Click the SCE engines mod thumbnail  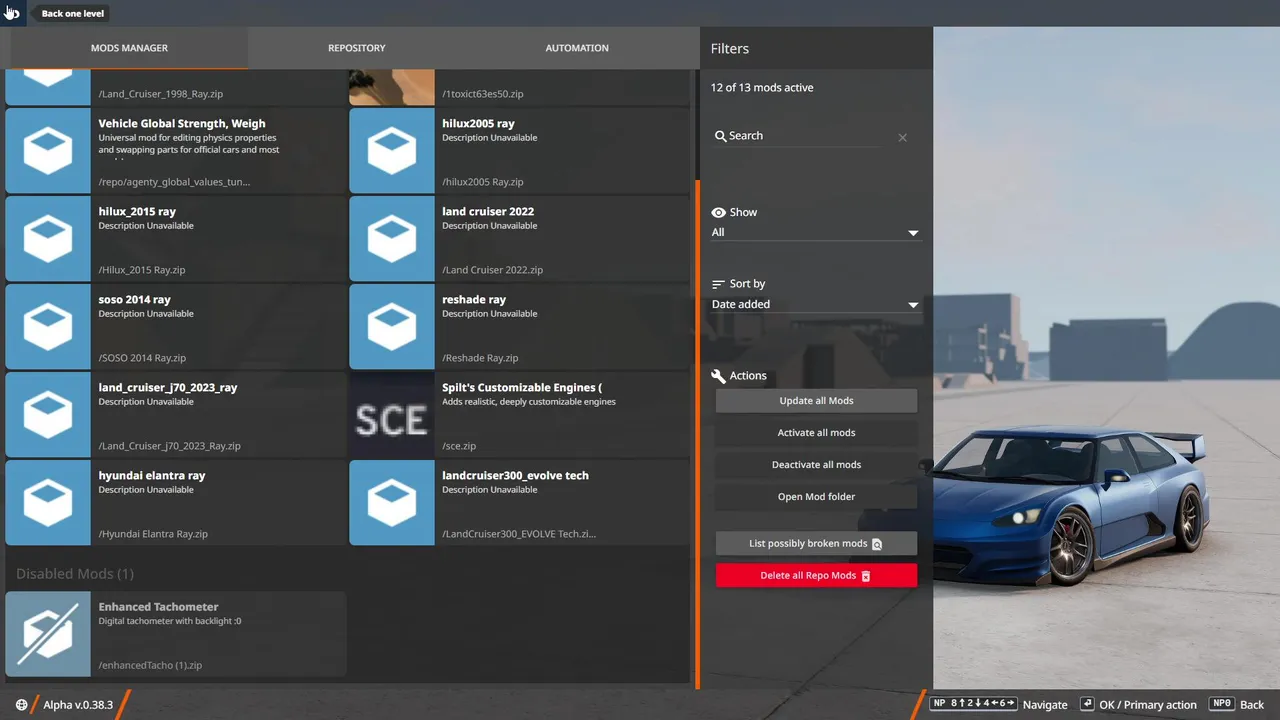pyautogui.click(x=392, y=415)
